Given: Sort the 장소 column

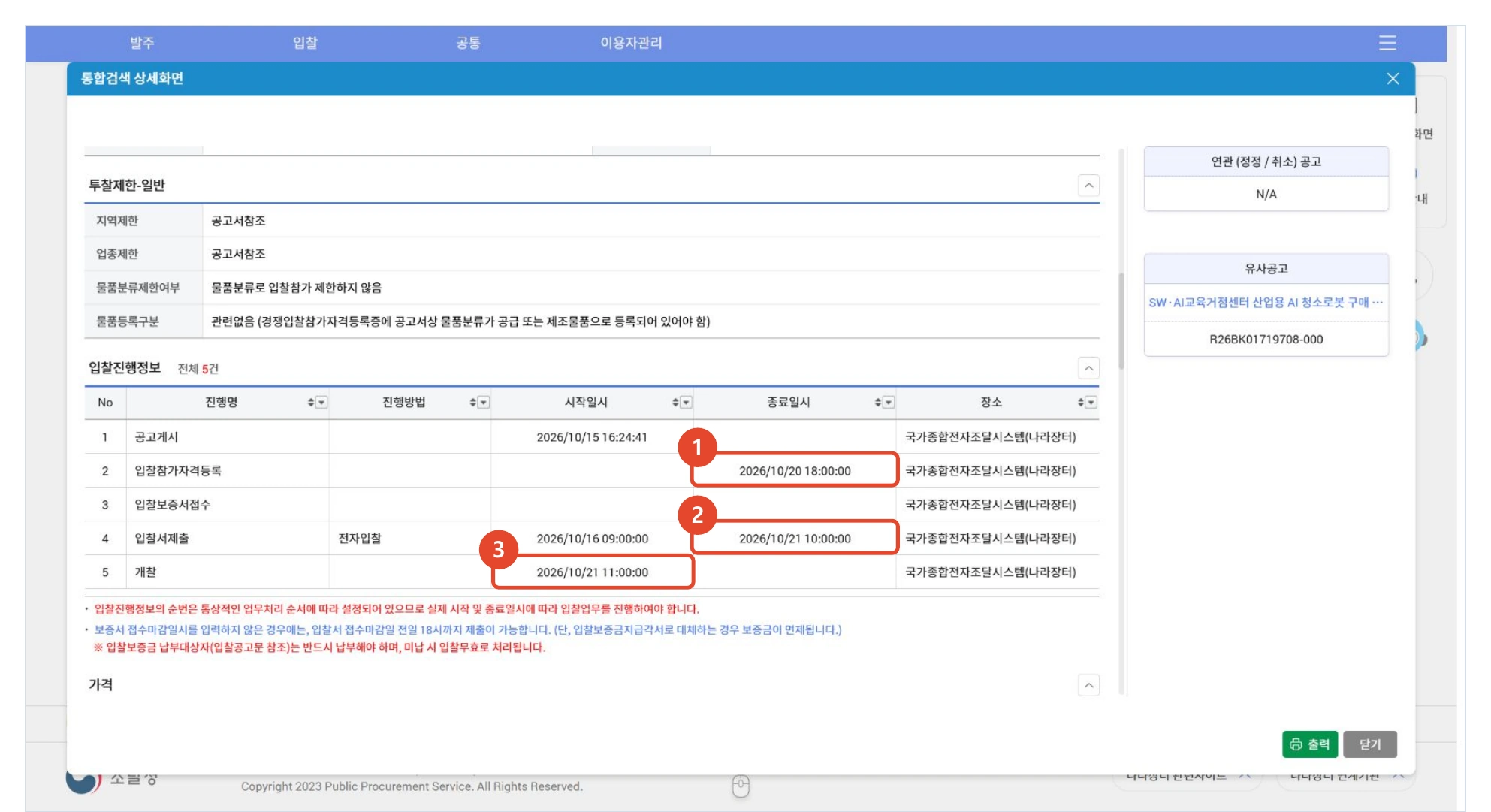Looking at the screenshot, I should tap(1080, 403).
